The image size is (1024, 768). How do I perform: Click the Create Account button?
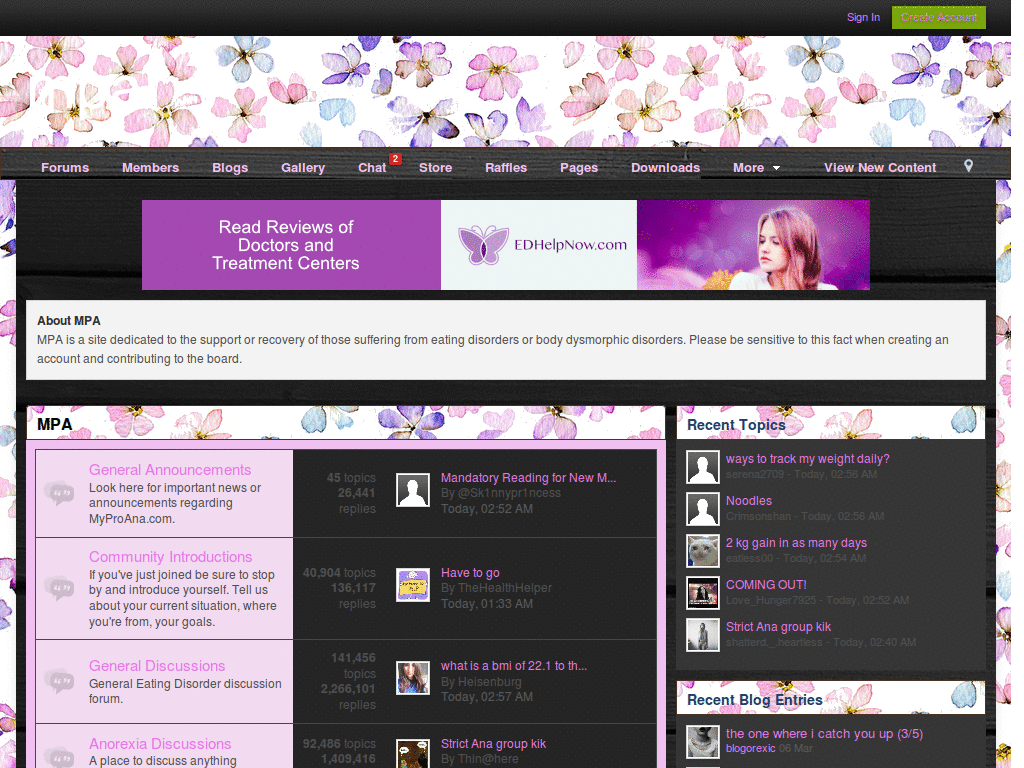click(x=938, y=17)
